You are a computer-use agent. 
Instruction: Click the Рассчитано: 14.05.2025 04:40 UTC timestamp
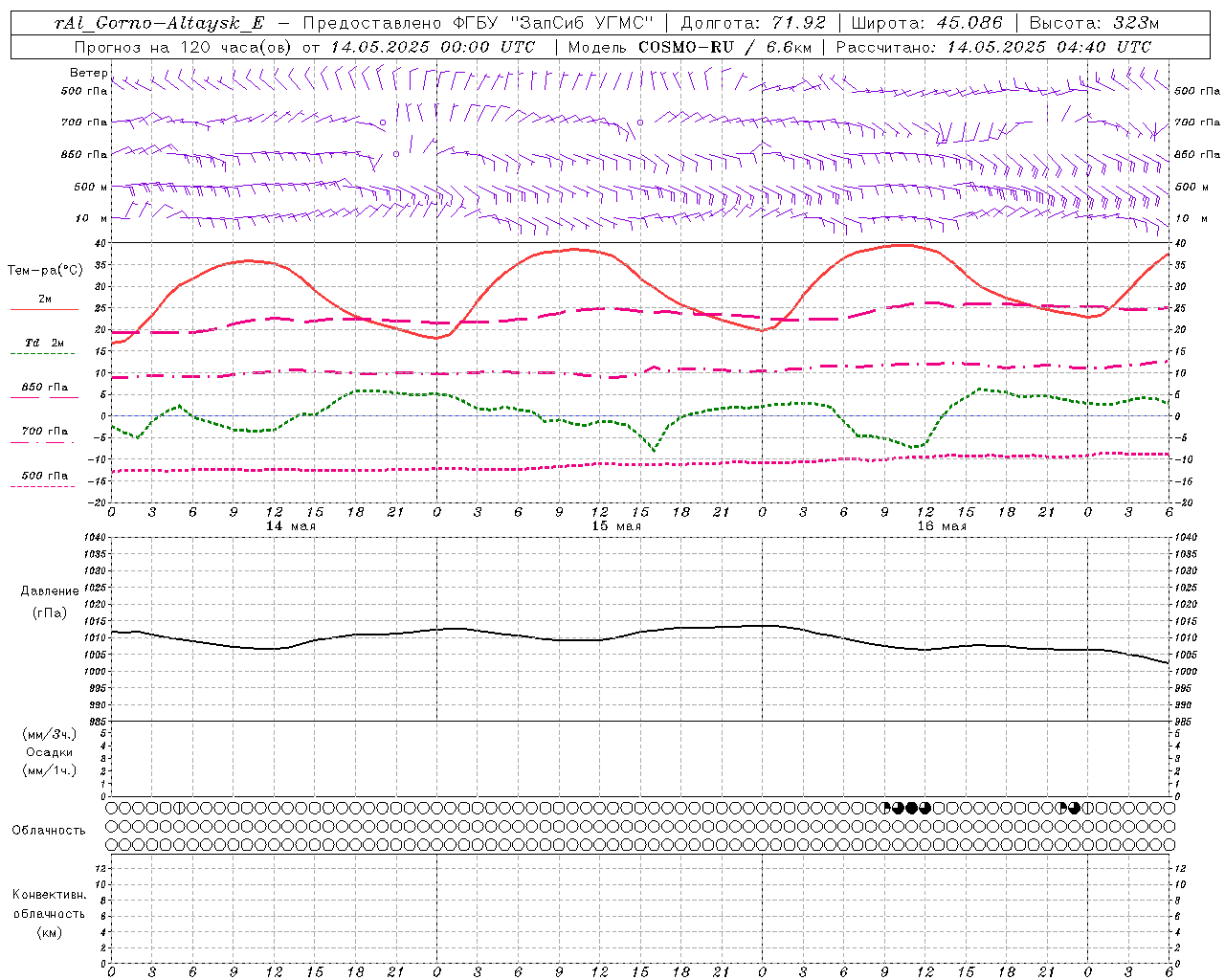[x=994, y=47]
